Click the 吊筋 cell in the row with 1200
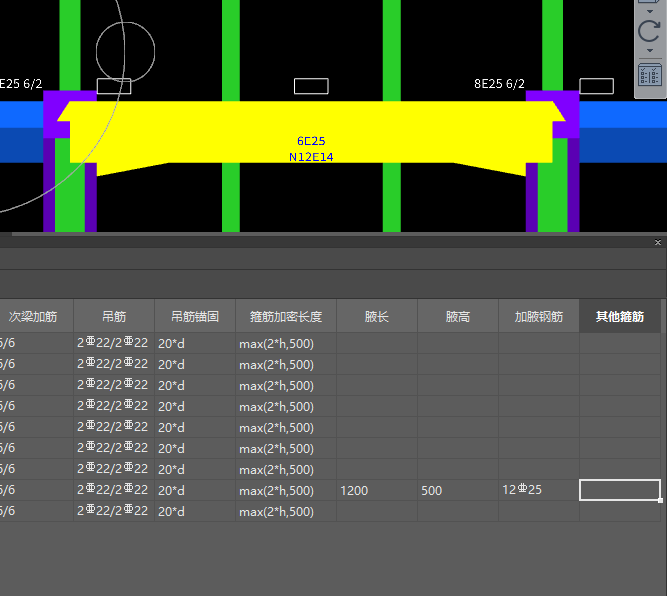The width and height of the screenshot is (667, 596). tap(114, 490)
